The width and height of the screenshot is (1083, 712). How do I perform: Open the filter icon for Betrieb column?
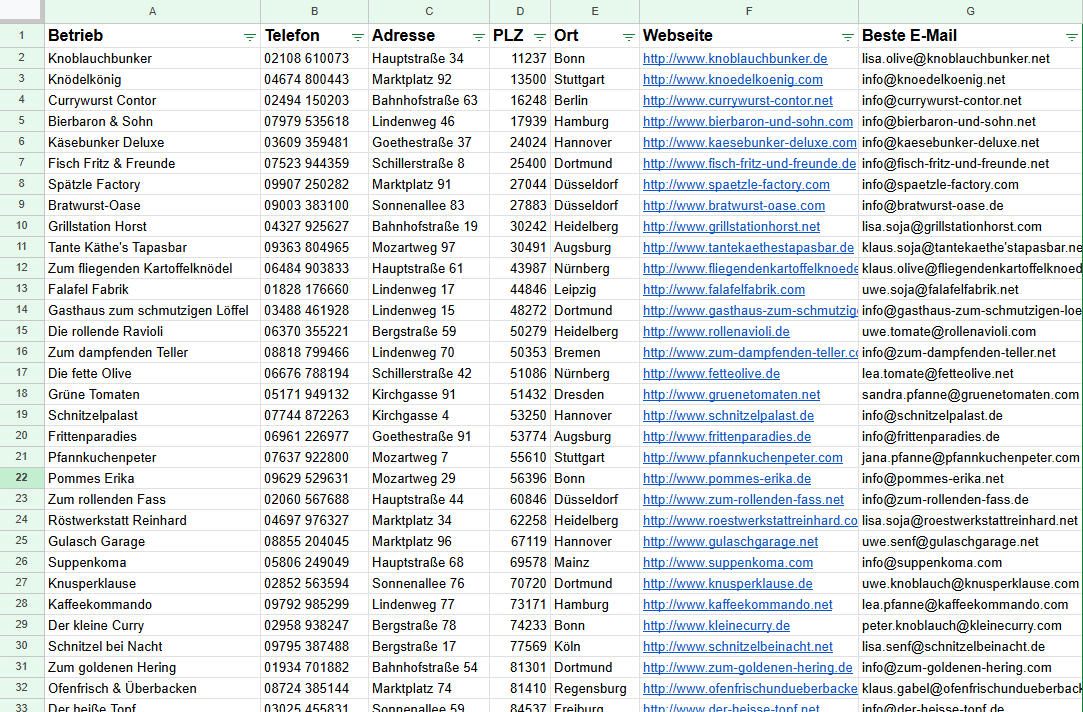tap(249, 36)
